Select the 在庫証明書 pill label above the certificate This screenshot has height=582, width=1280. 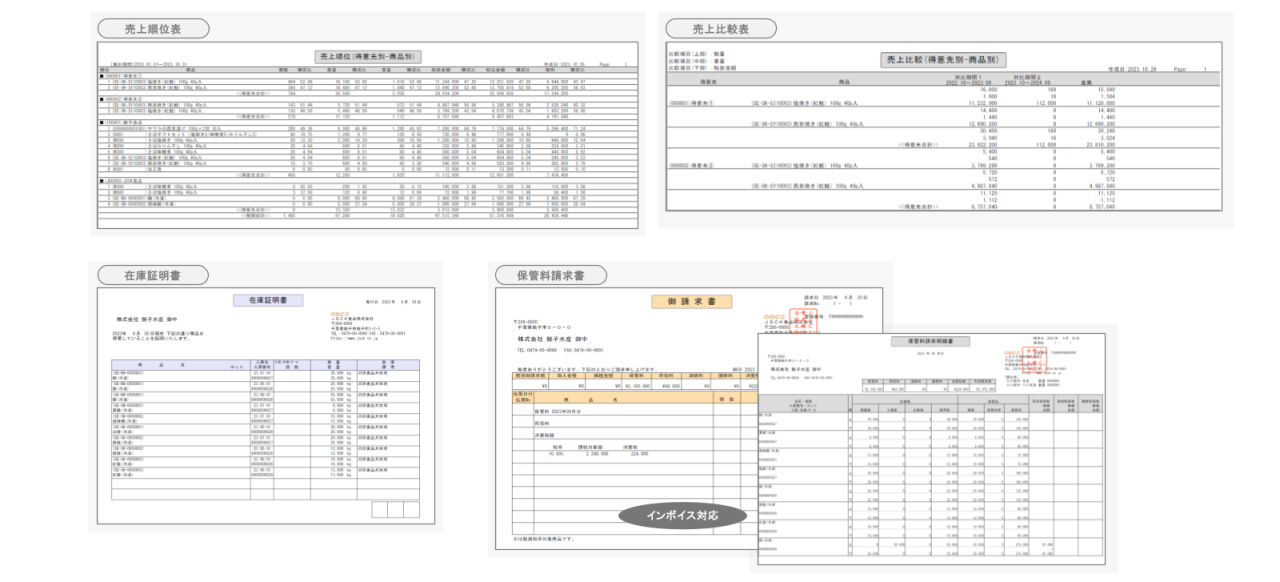tap(152, 274)
